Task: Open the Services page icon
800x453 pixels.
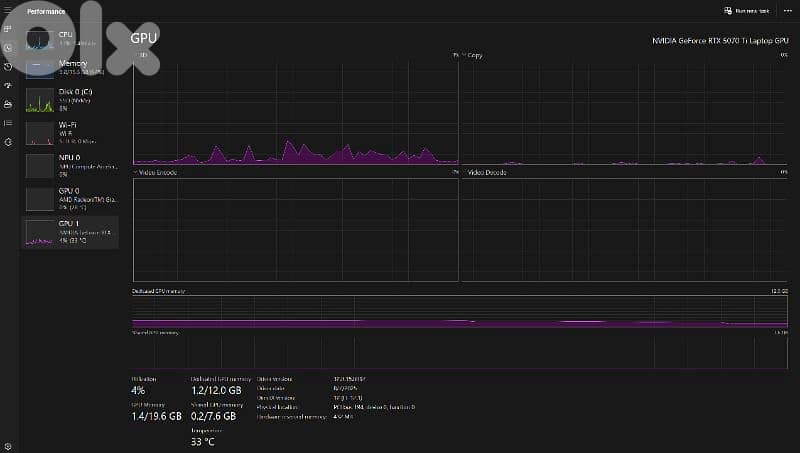Action: coord(9,142)
